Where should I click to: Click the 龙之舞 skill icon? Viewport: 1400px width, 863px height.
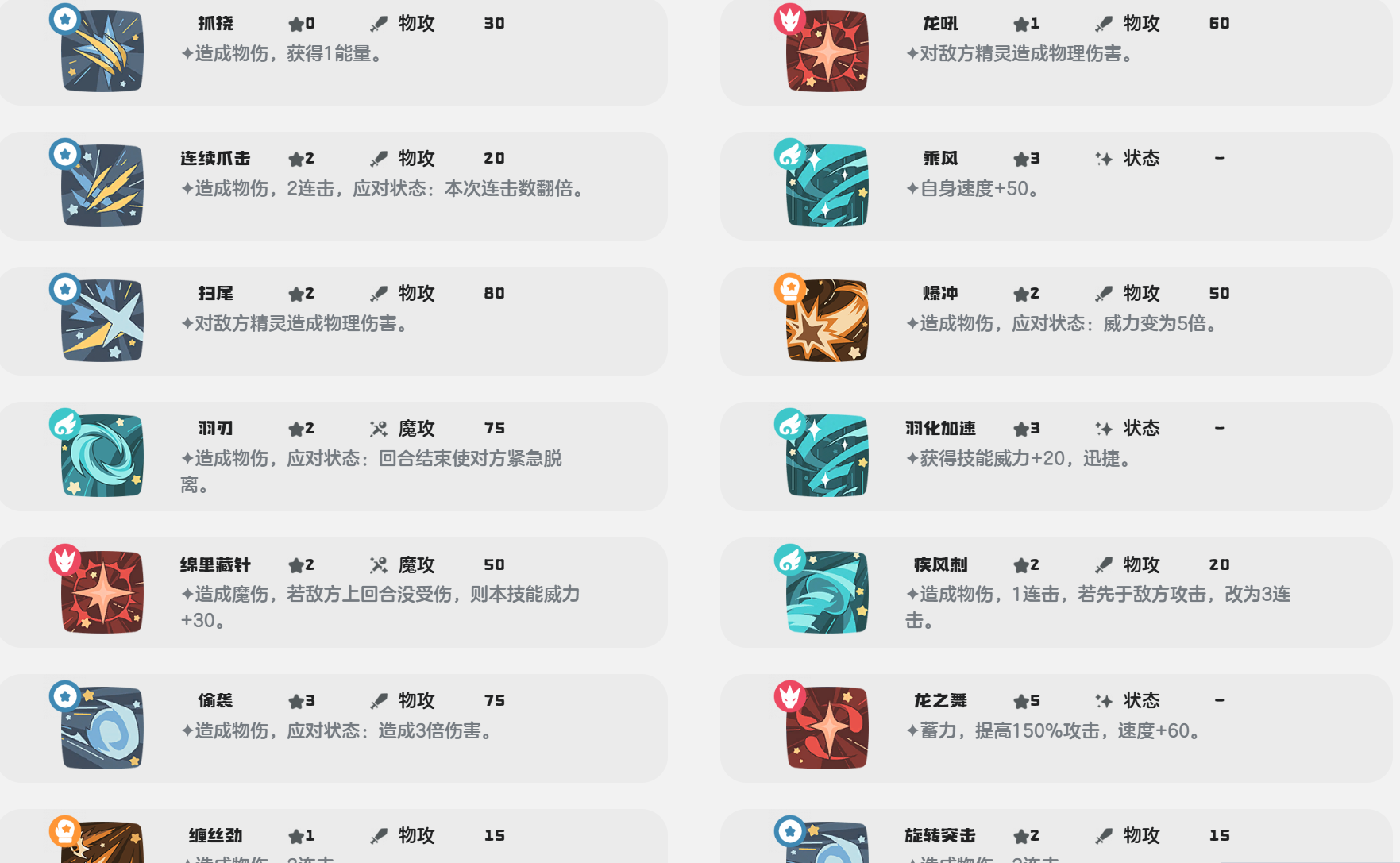827,728
